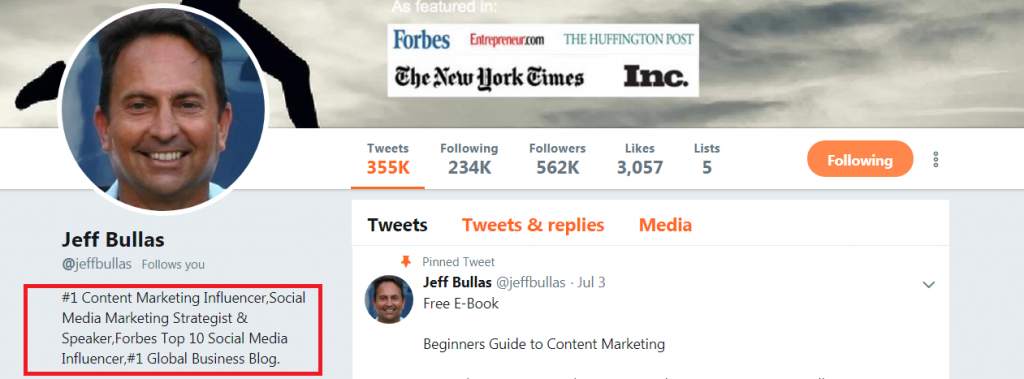Click the Forbes logo in header banner
This screenshot has height=379, width=1024.
(421, 40)
